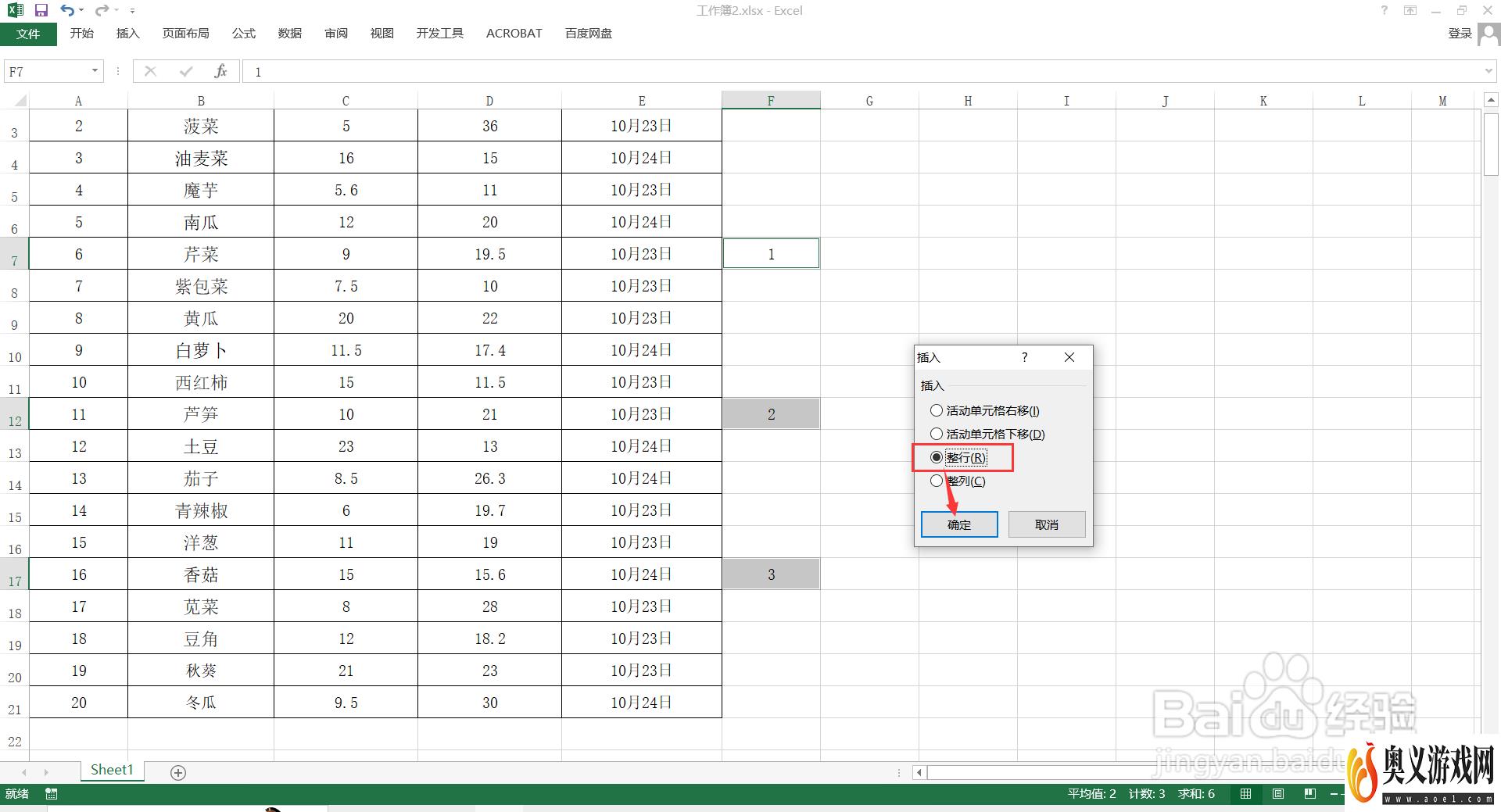
Task: Select 活动单元格下移 radio option
Action: pyautogui.click(x=987, y=434)
